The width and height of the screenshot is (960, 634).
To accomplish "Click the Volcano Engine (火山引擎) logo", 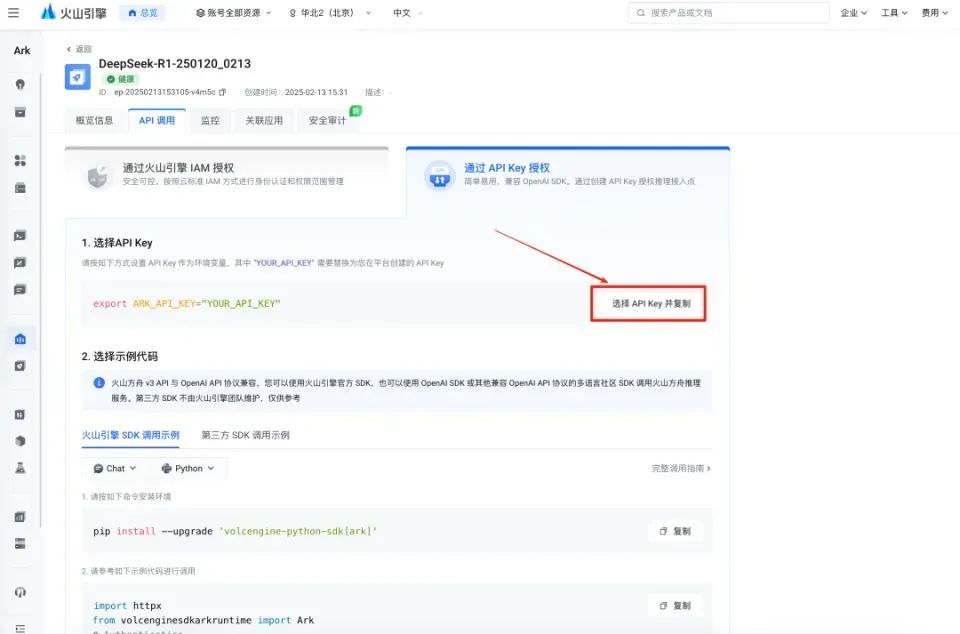I will [74, 13].
